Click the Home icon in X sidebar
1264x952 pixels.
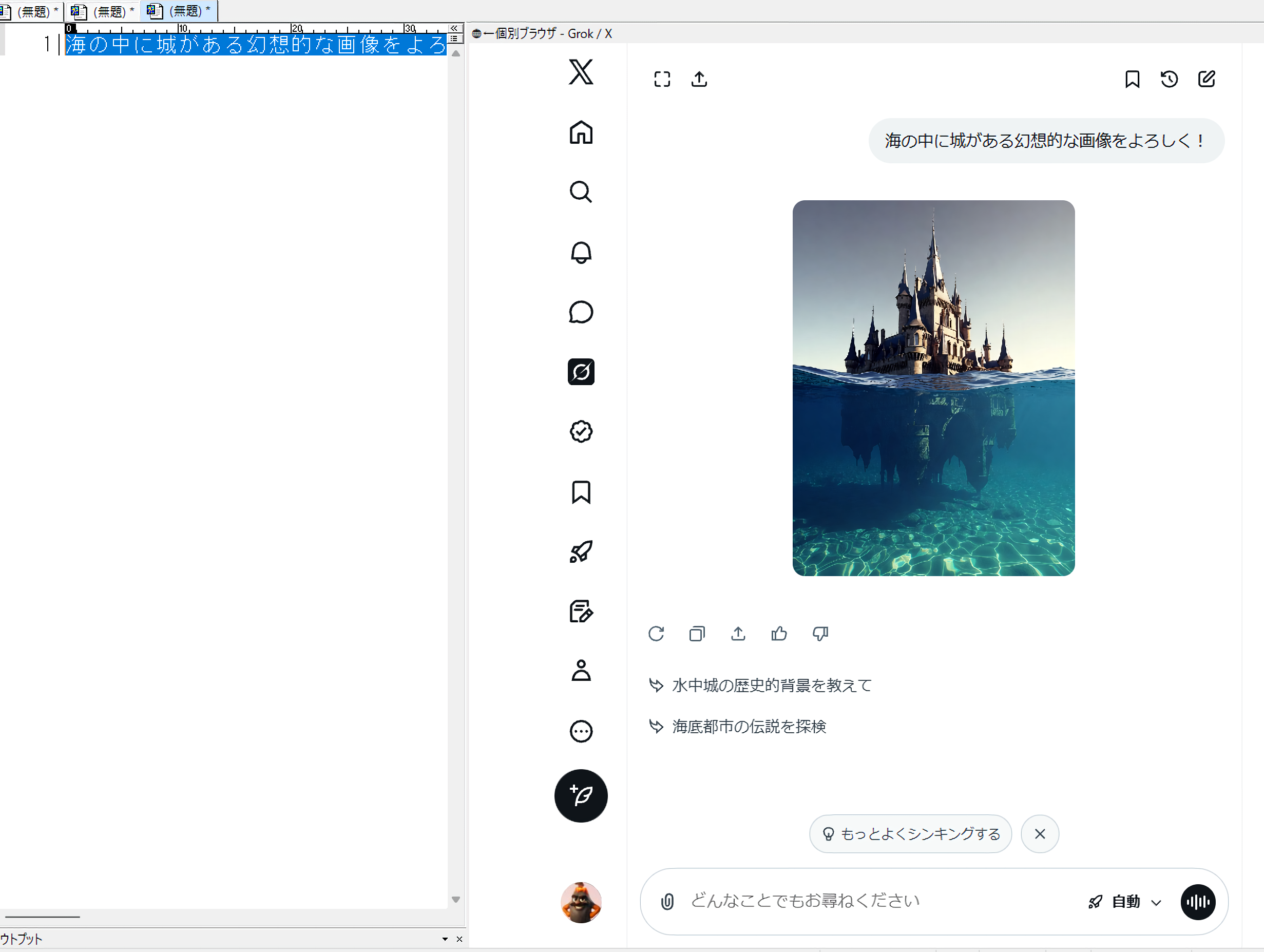tap(581, 132)
